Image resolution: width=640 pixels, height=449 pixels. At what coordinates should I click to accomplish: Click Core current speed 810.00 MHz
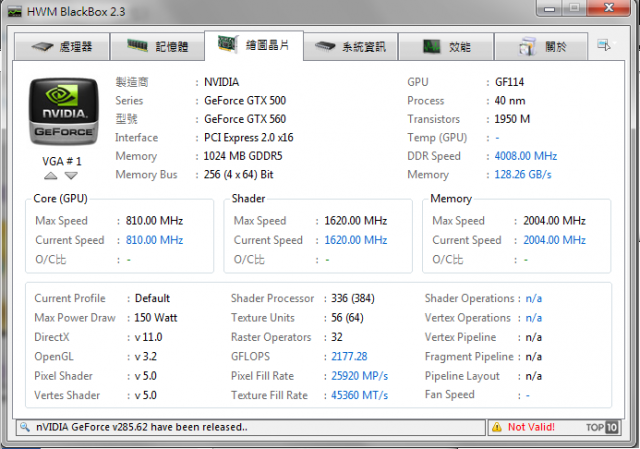click(x=154, y=240)
